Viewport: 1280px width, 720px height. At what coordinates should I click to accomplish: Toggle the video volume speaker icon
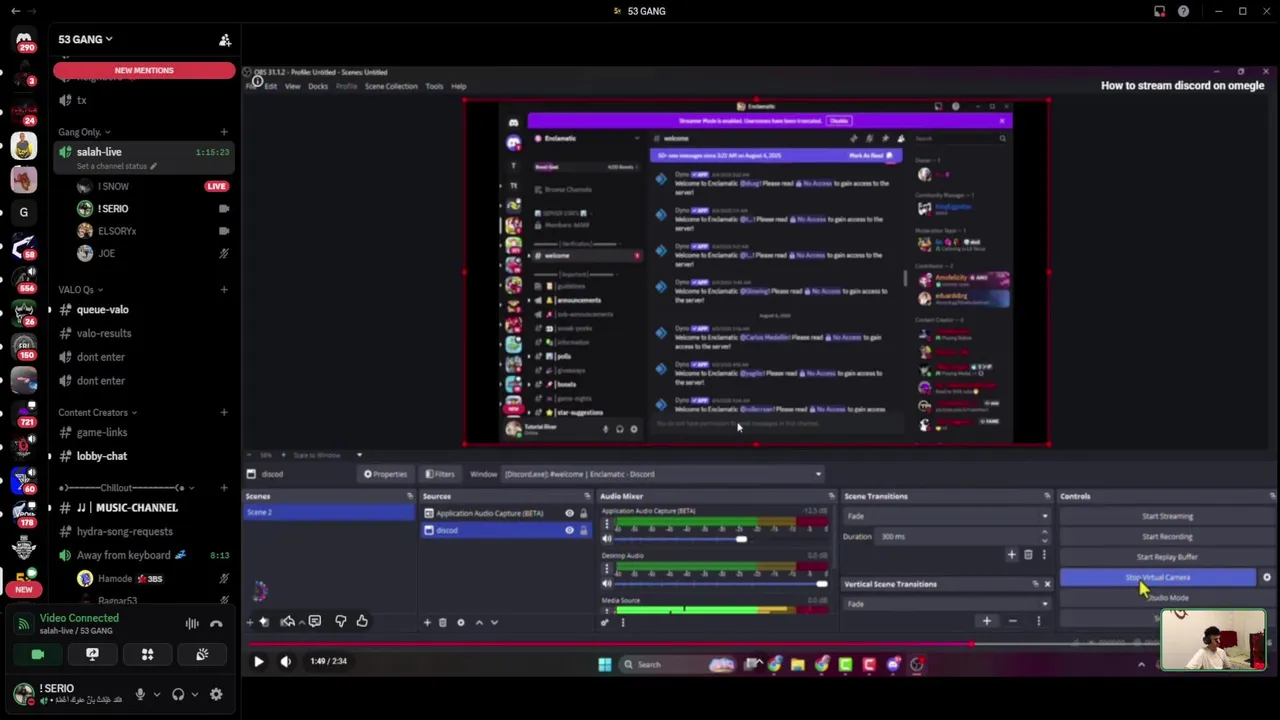286,661
